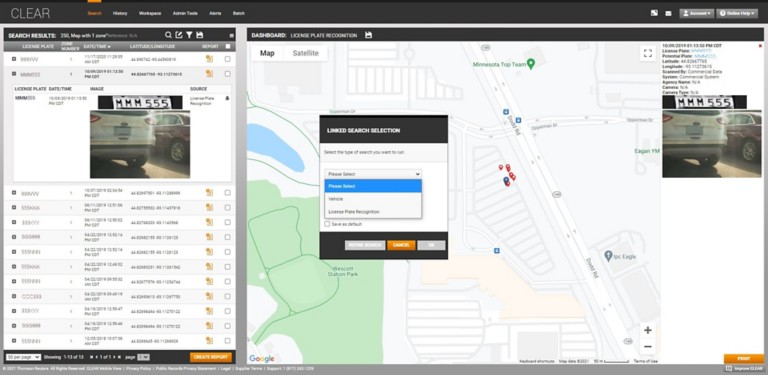Click the save disk icon in Search Results header
The image size is (768, 375).
(199, 35)
